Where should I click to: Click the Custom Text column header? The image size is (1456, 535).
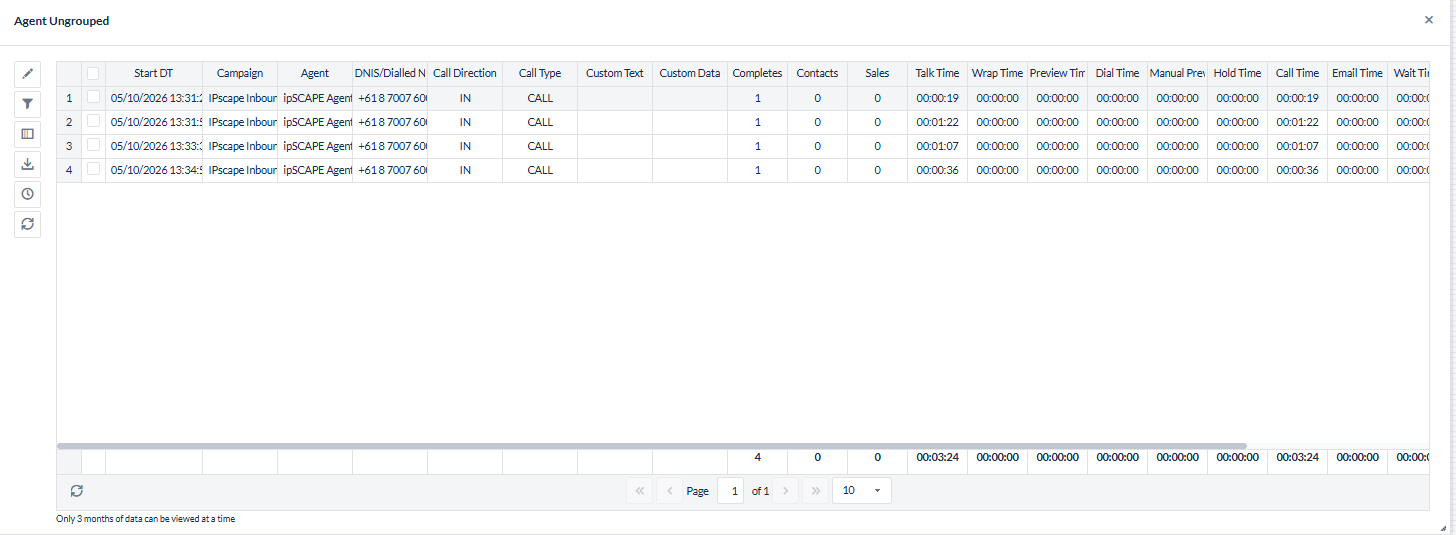coord(615,73)
